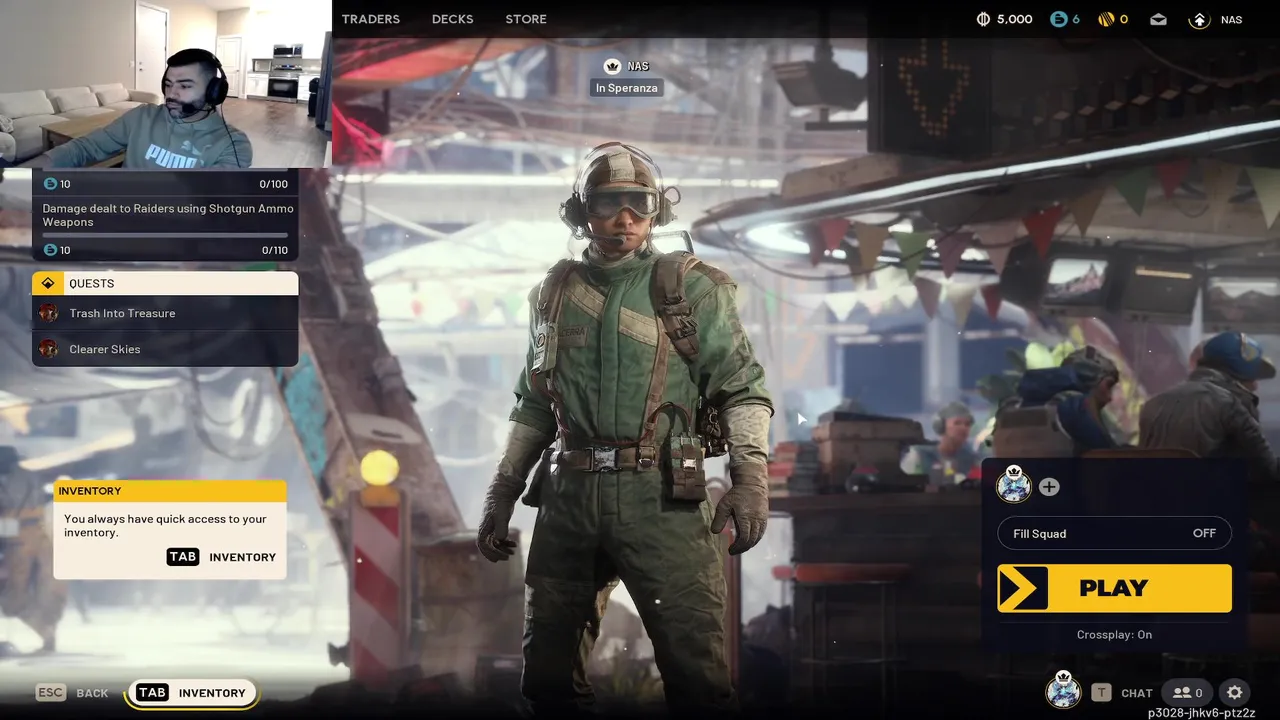Open the NAS player profile badge
1280x720 pixels.
1215,19
